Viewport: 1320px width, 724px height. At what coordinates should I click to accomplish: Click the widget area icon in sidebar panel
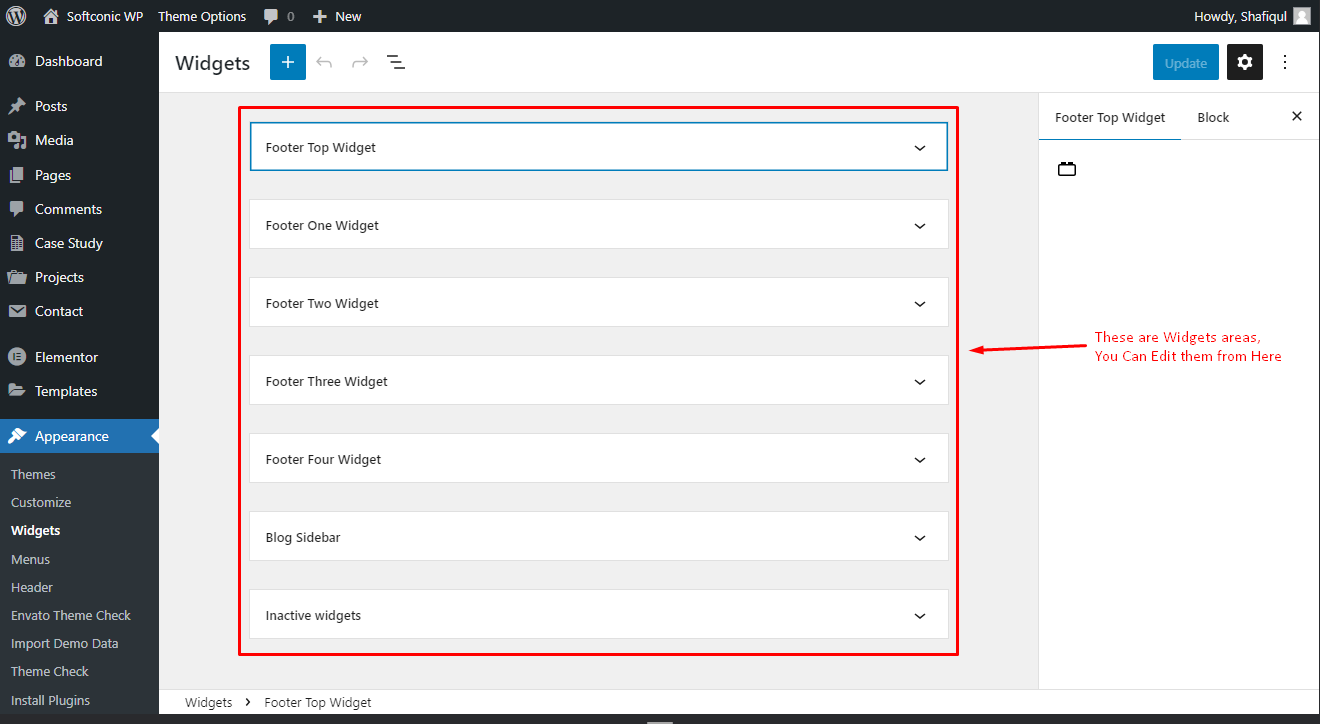1067,169
